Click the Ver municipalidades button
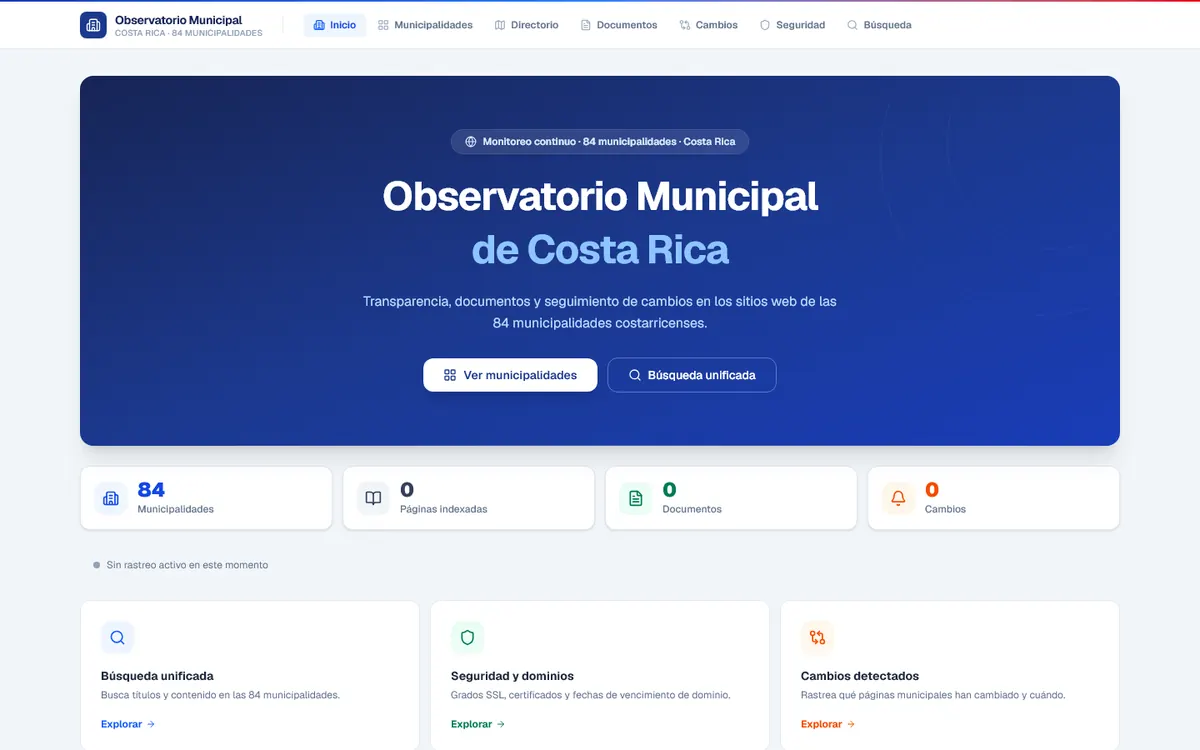The image size is (1200, 750). point(510,375)
